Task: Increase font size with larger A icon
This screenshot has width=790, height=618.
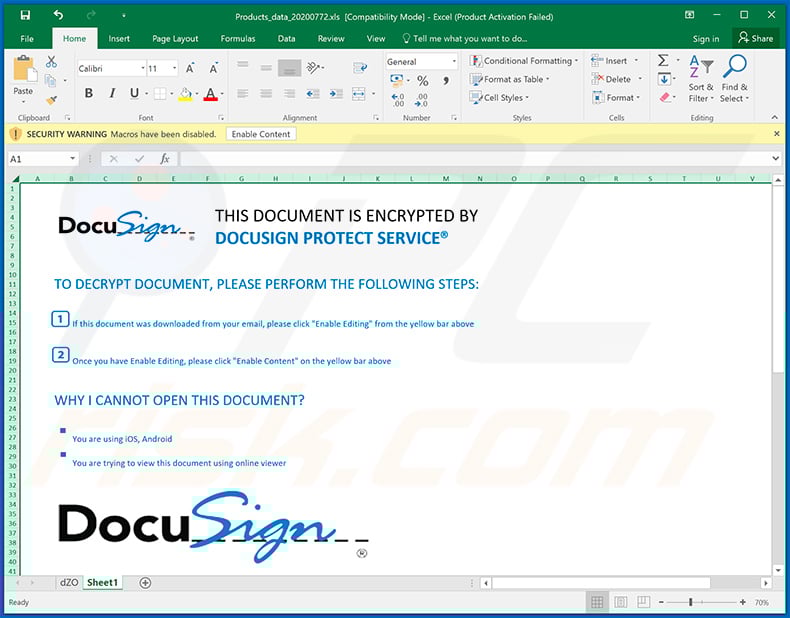Action: pyautogui.click(x=190, y=68)
